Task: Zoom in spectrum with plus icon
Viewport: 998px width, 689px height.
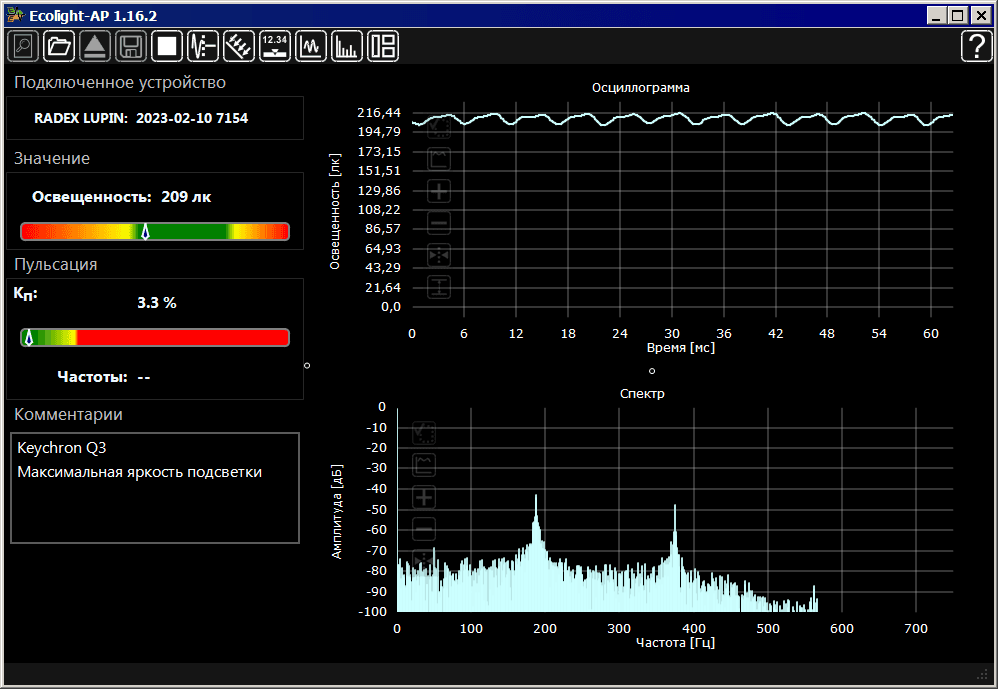Action: click(x=424, y=497)
